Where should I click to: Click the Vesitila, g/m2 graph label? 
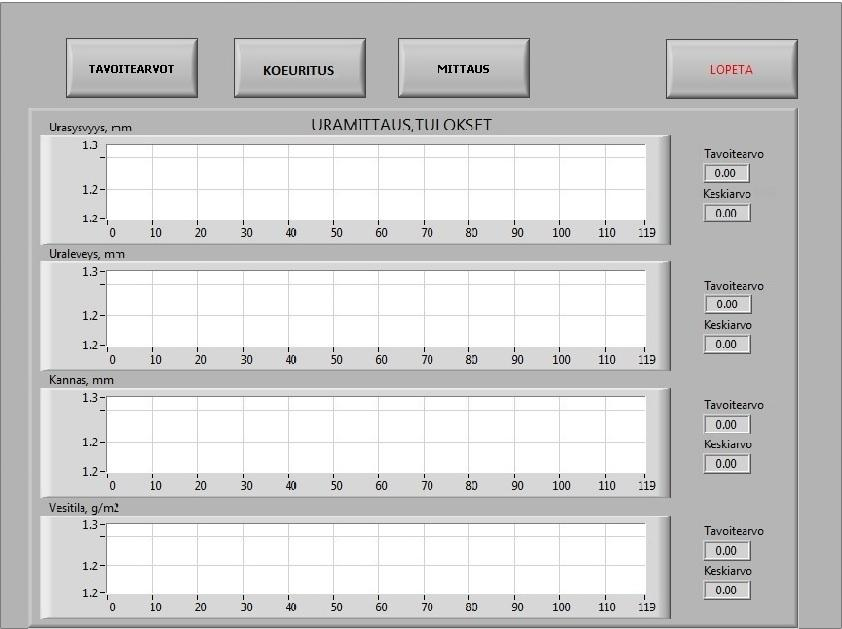pos(84,508)
